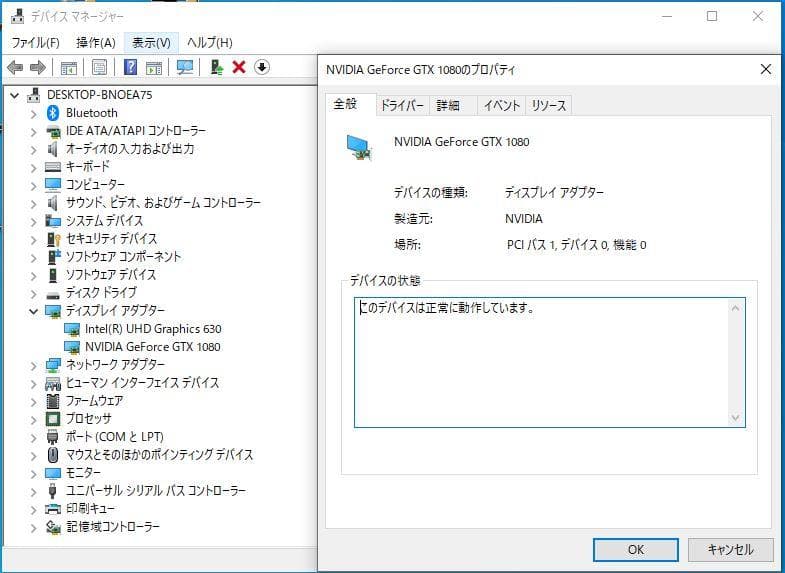
Task: Switch to the ドライバー tab
Action: 402,106
